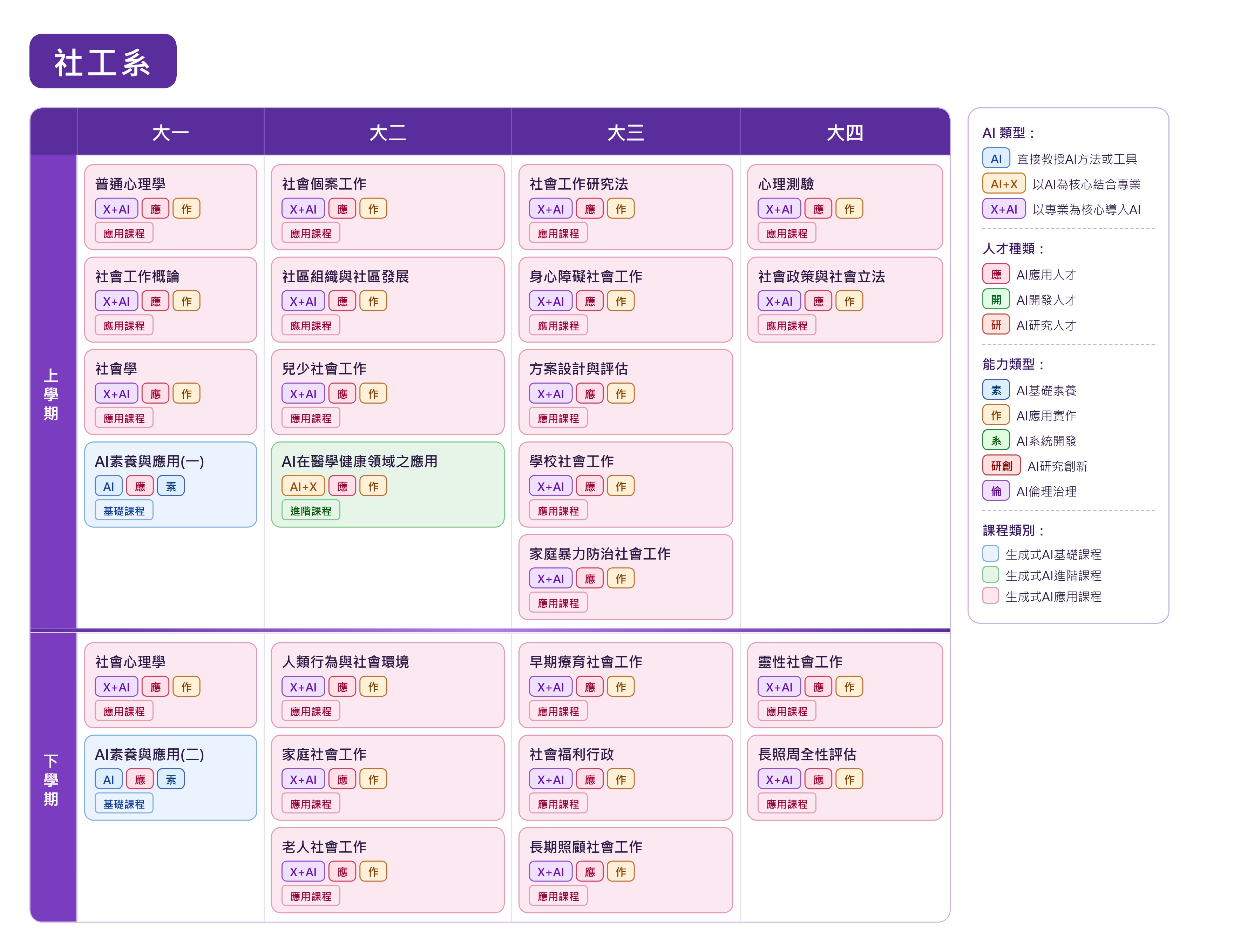Click the blue 生成式AI基礎課程 color swatch
Image resolution: width=1241 pixels, height=952 pixels.
click(x=990, y=554)
